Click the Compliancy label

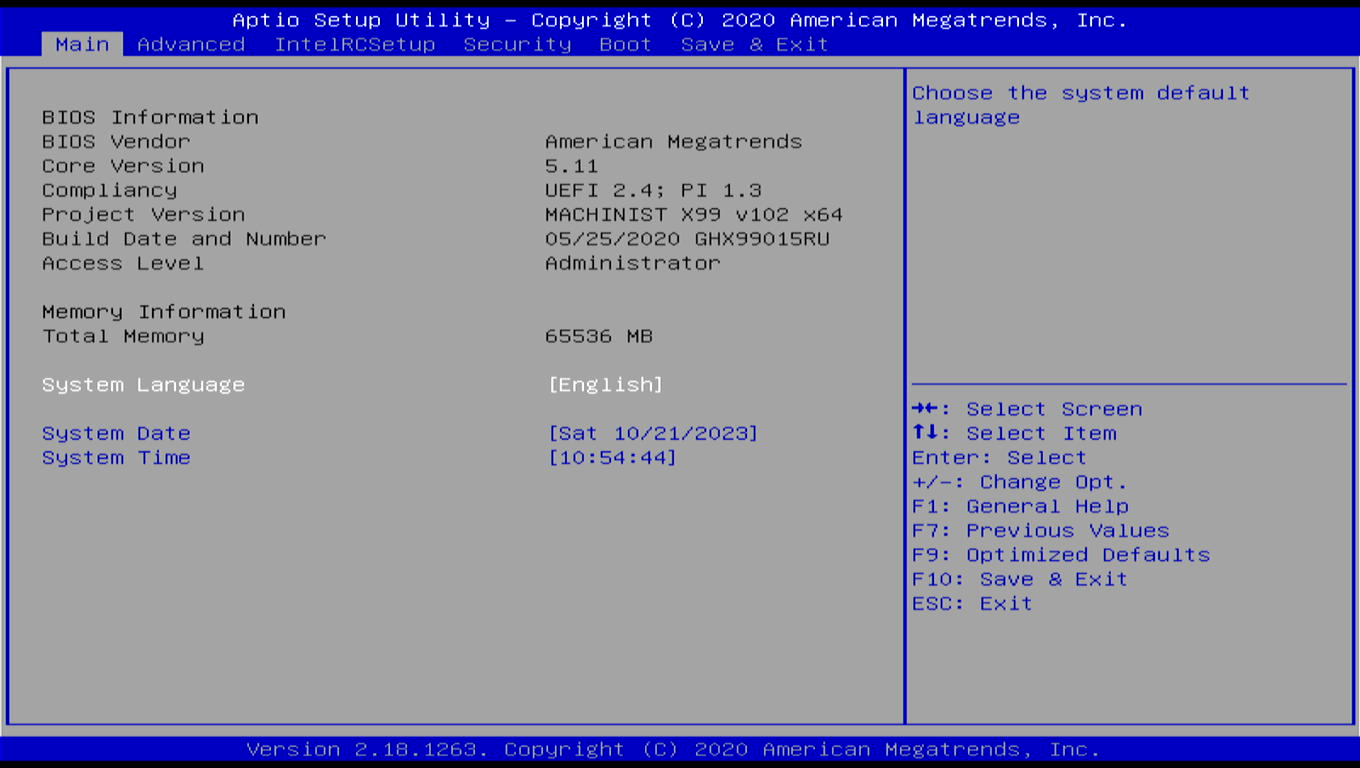(x=109, y=190)
